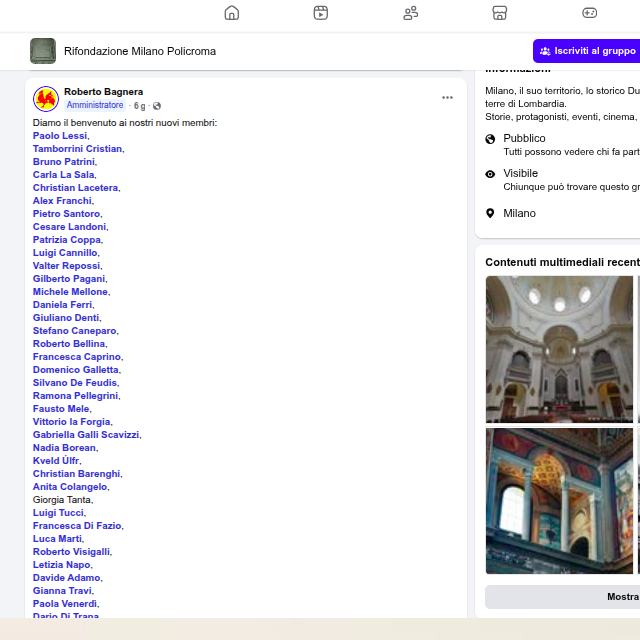
Task: Open Paola Venerdì's profile
Action: [65, 604]
